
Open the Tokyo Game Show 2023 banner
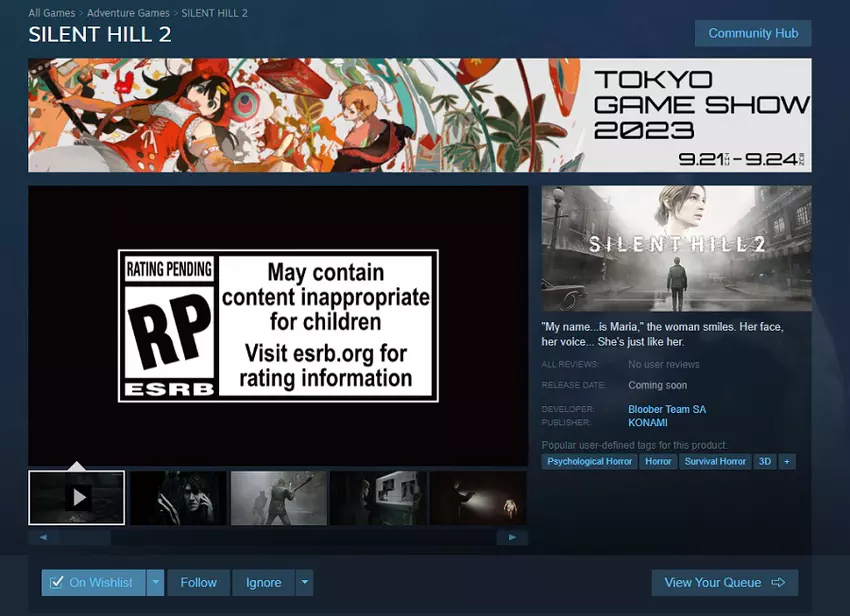(419, 115)
